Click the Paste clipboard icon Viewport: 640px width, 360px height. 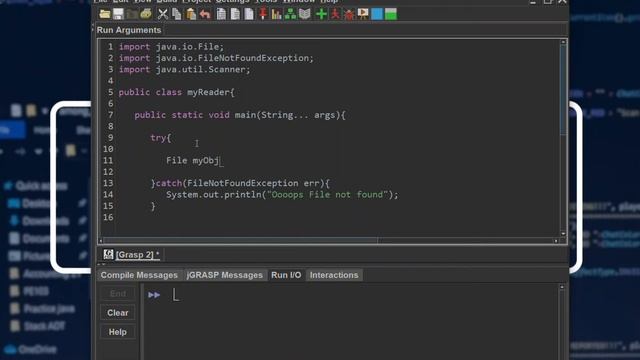tap(191, 14)
